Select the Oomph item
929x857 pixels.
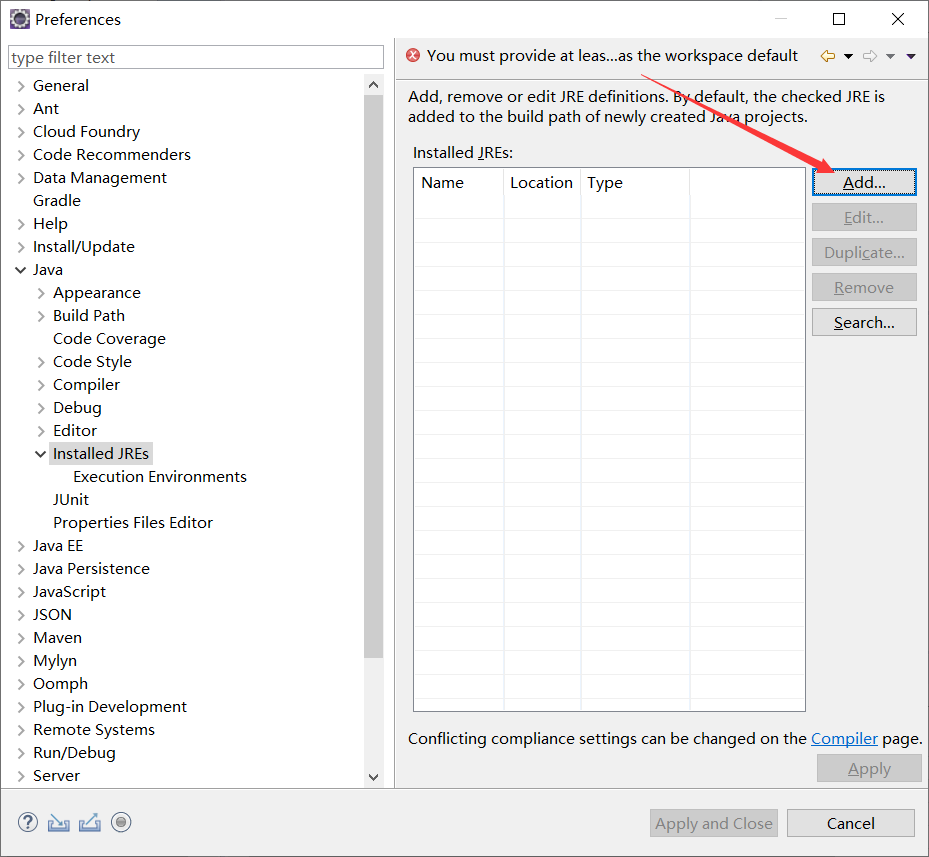[x=60, y=684]
